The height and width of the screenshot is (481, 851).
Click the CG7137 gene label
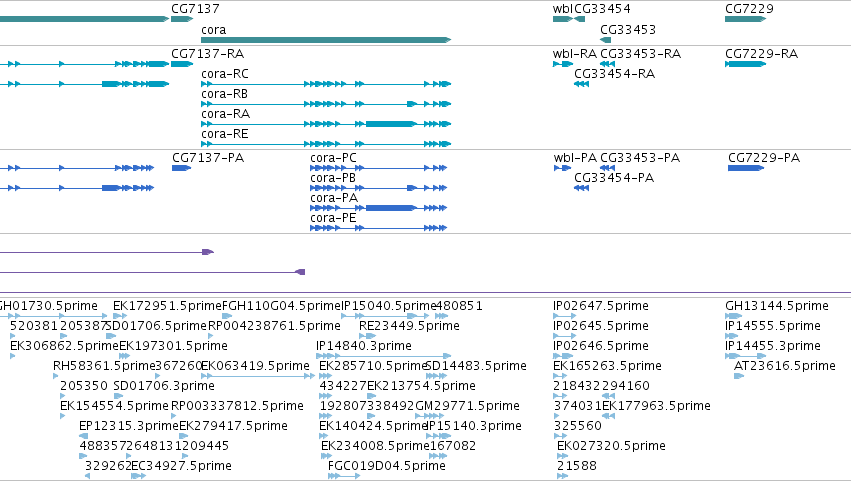point(195,9)
